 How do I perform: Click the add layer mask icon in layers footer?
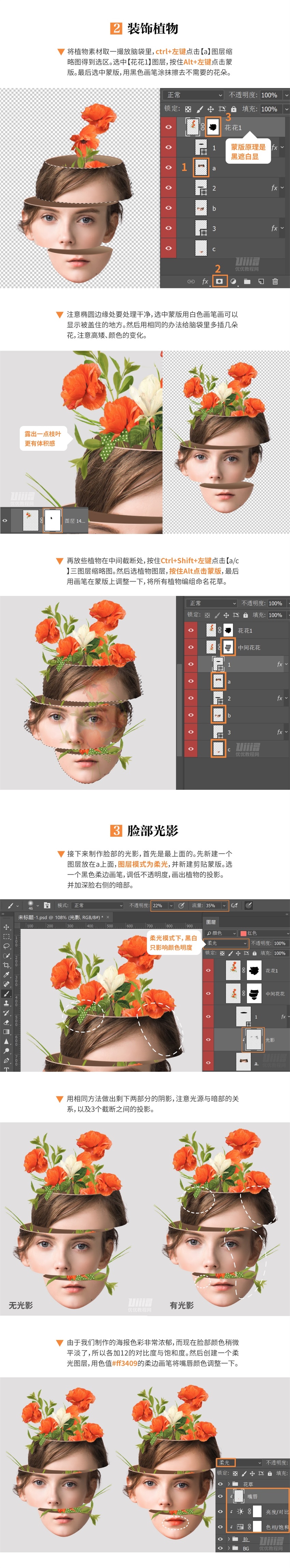220,282
